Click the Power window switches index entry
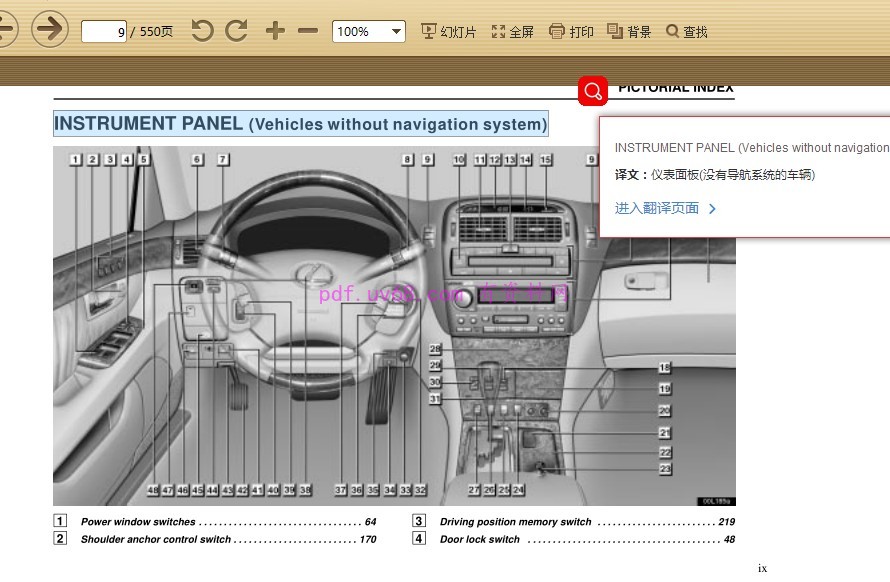This screenshot has width=890, height=582. (x=138, y=522)
